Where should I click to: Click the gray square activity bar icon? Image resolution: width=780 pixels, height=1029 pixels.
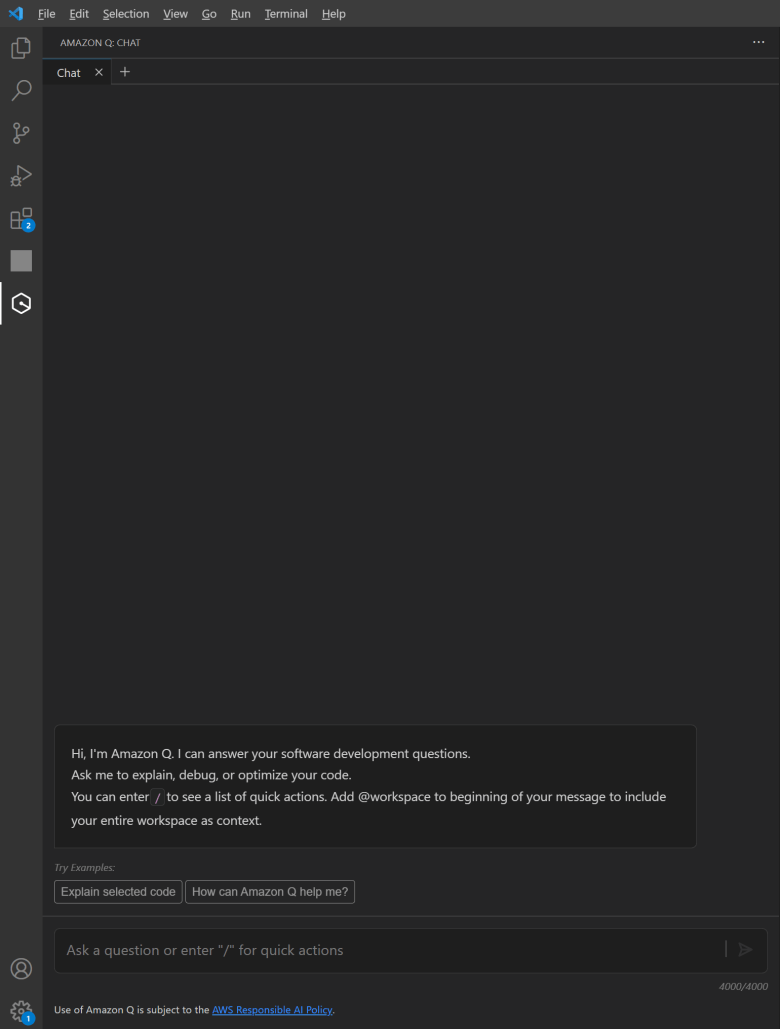[x=21, y=261]
